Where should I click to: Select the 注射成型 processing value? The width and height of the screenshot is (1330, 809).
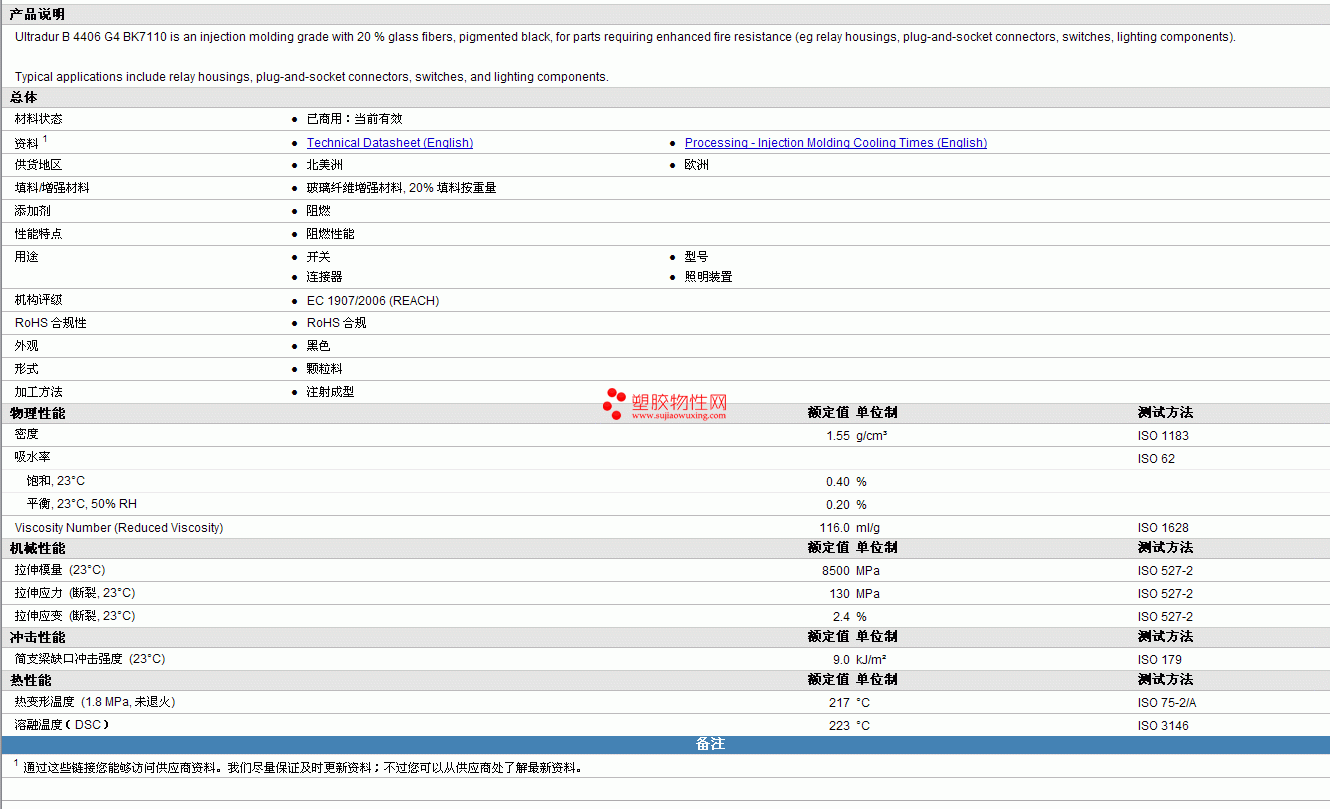click(x=330, y=392)
